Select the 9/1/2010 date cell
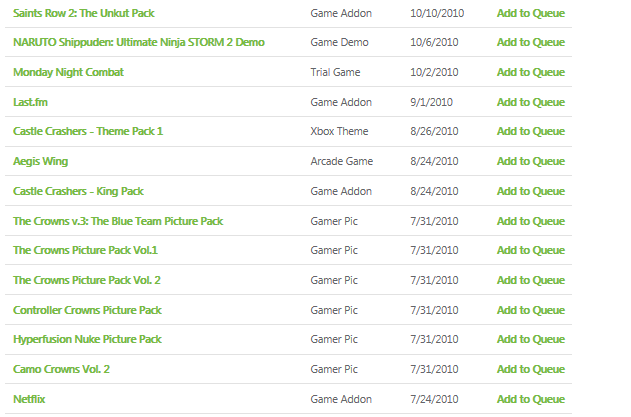 tap(431, 102)
